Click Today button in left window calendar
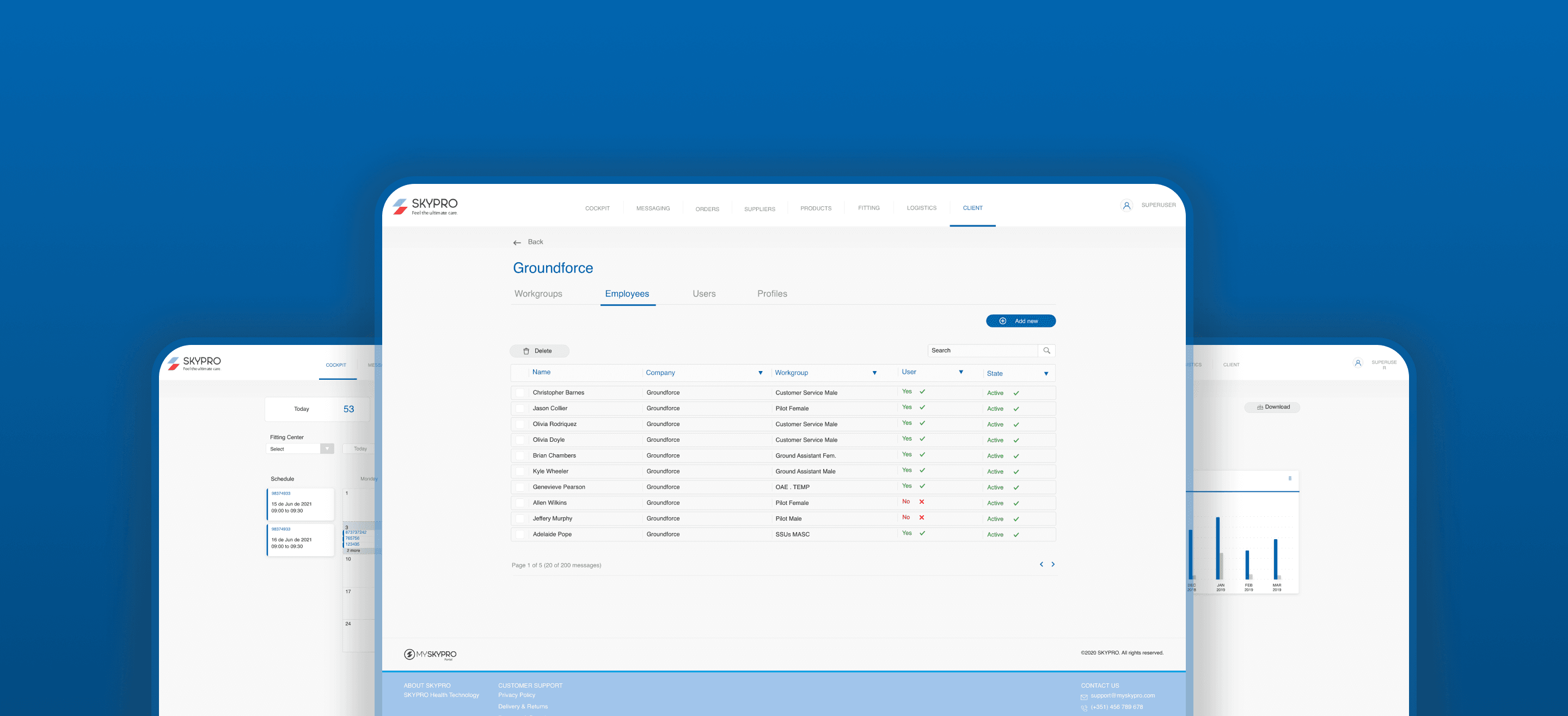 [x=360, y=449]
